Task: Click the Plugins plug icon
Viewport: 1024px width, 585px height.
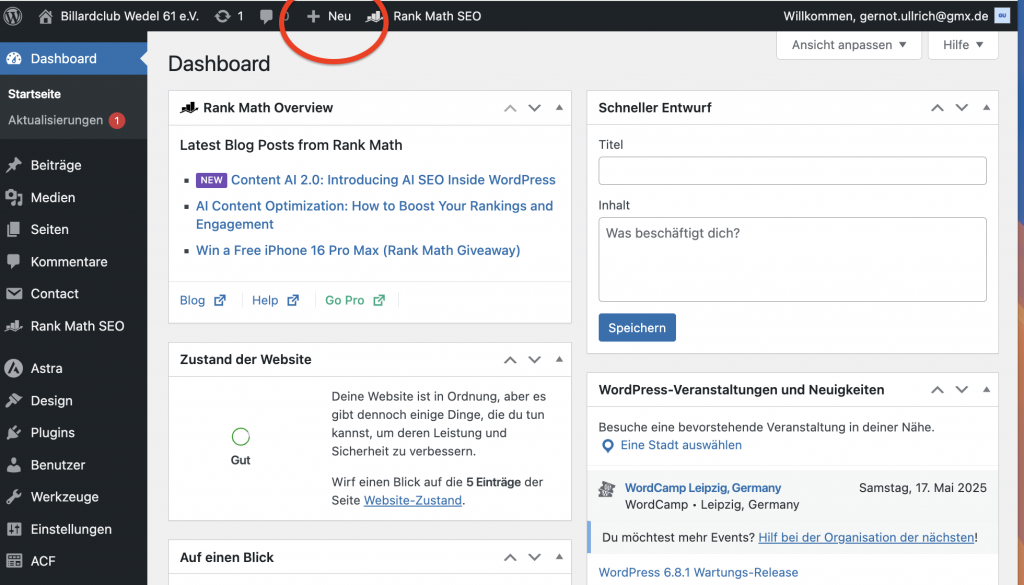Action: tap(14, 433)
